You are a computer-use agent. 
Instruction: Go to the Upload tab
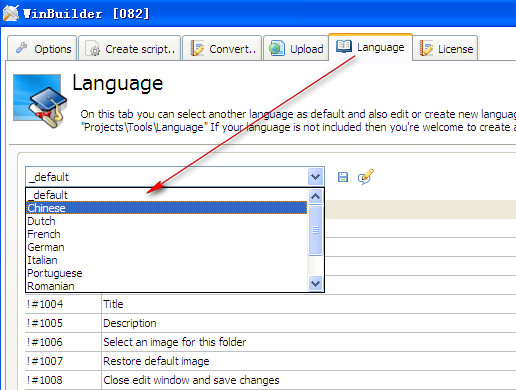tap(296, 49)
